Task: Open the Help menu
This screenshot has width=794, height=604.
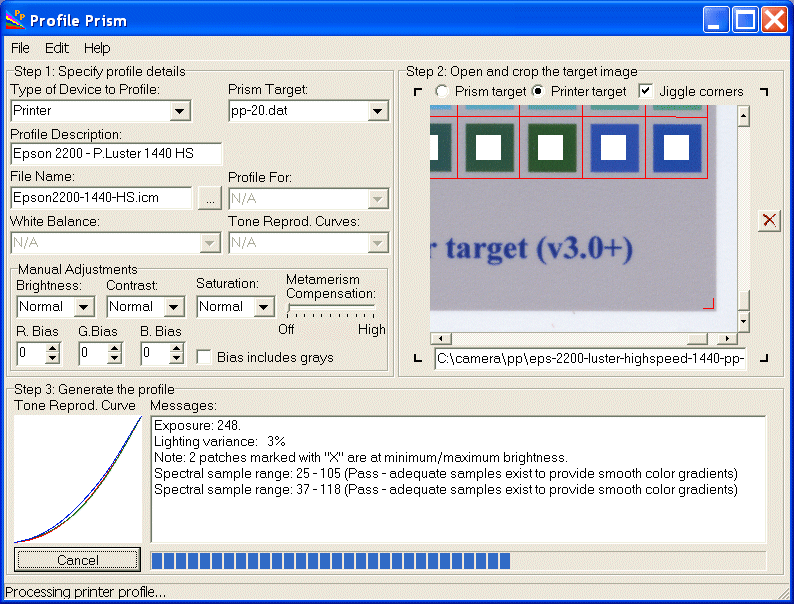Action: 97,48
